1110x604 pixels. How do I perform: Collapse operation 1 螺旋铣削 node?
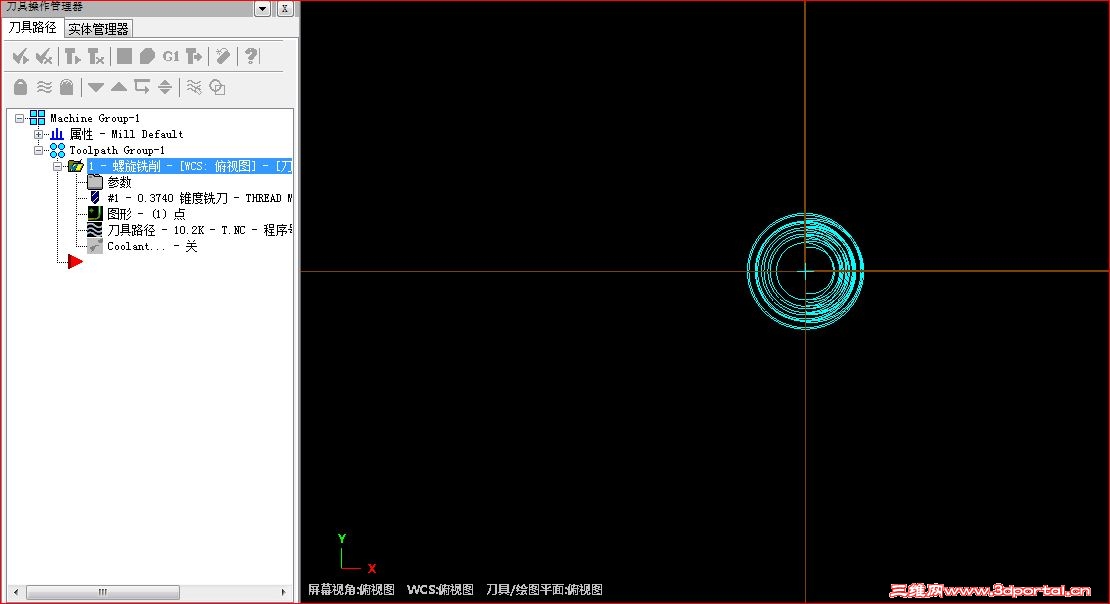click(57, 166)
